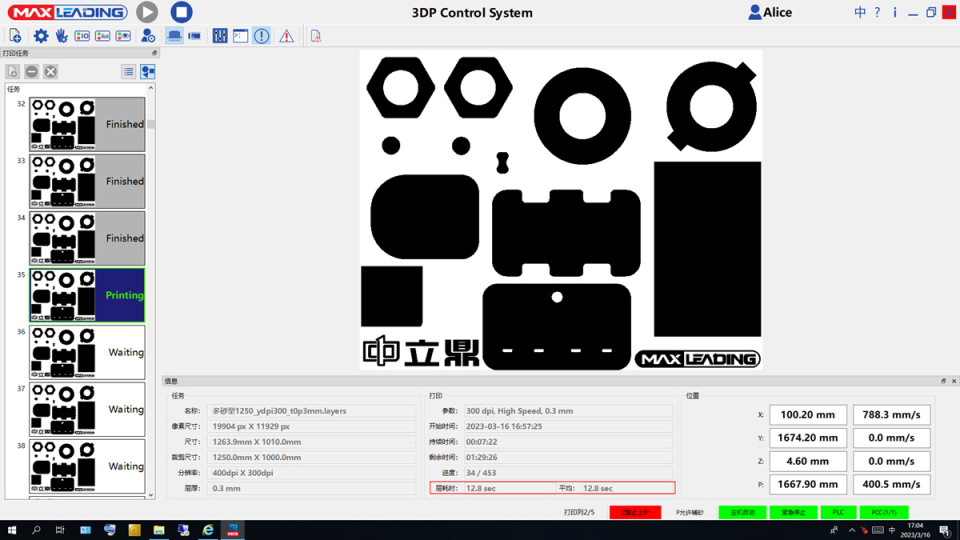This screenshot has width=960, height=540.
Task: Open about info with the i icon
Action: [894, 12]
